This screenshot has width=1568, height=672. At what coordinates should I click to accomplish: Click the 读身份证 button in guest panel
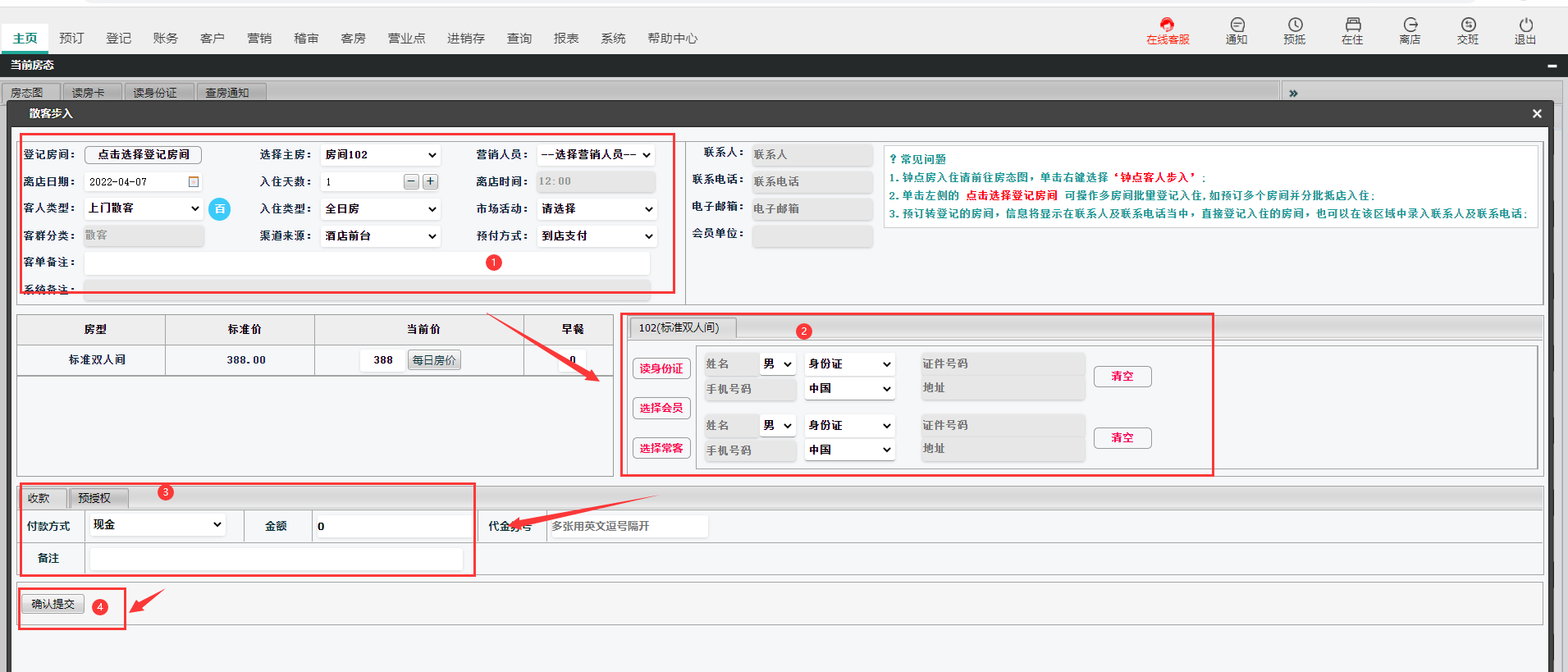click(x=661, y=368)
